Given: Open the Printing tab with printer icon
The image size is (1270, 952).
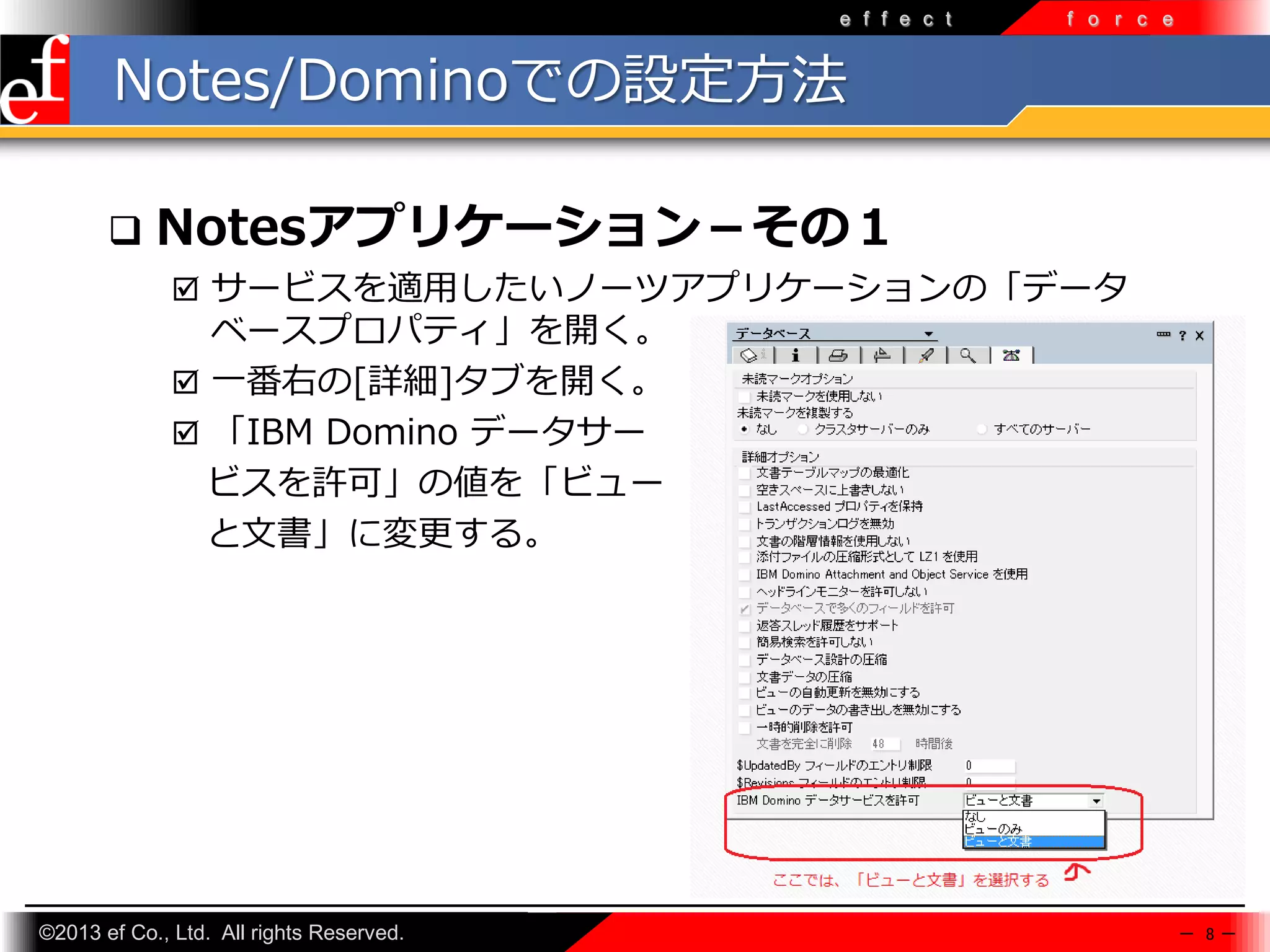Looking at the screenshot, I should [838, 355].
